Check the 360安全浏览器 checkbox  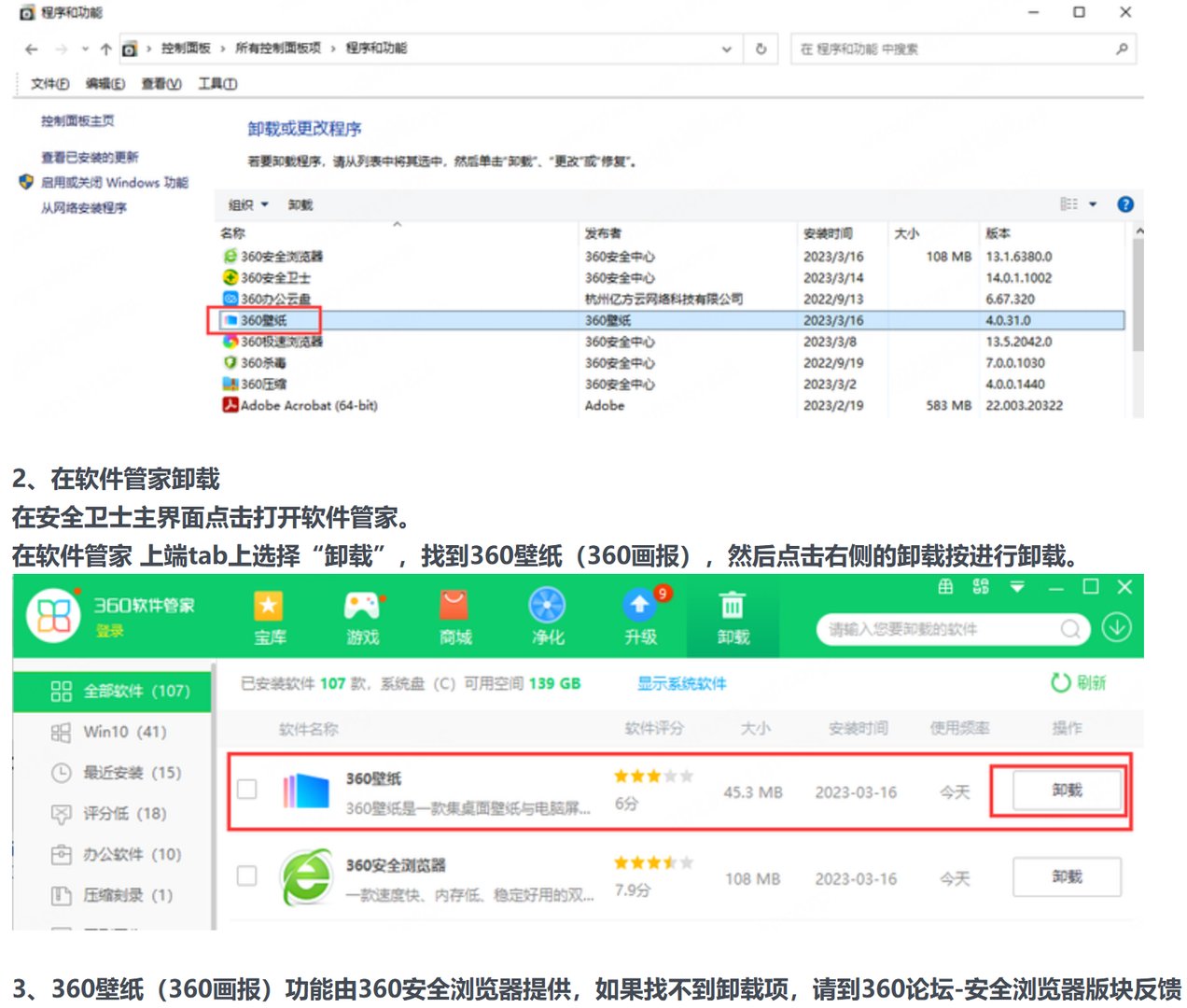click(x=247, y=876)
